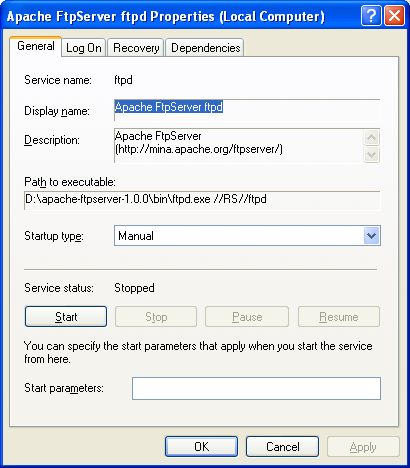
Task: Open the Recovery tab
Action: coord(136,48)
